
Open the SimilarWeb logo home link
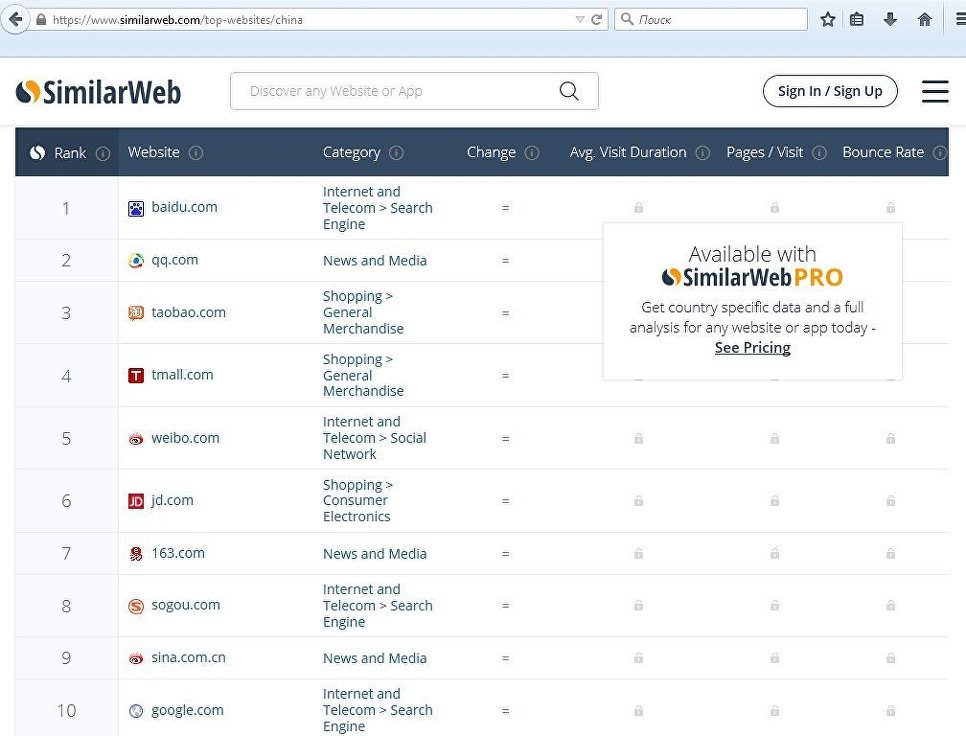(x=99, y=92)
